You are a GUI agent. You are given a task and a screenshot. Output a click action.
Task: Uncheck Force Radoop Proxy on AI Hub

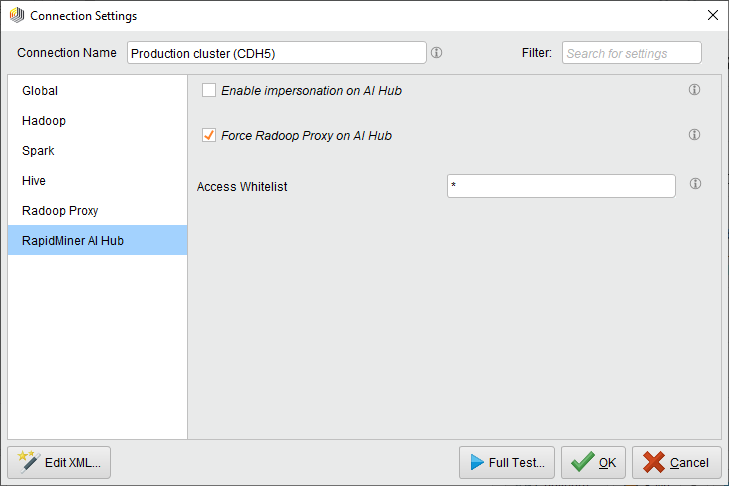tap(209, 136)
